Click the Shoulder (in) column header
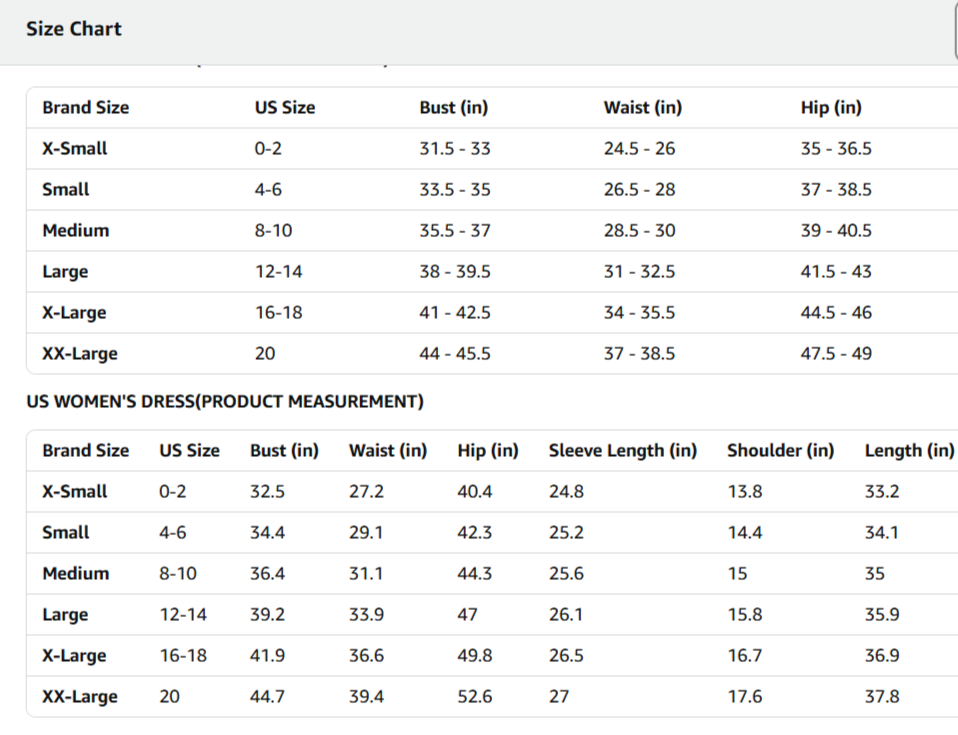The width and height of the screenshot is (958, 735). pos(780,451)
